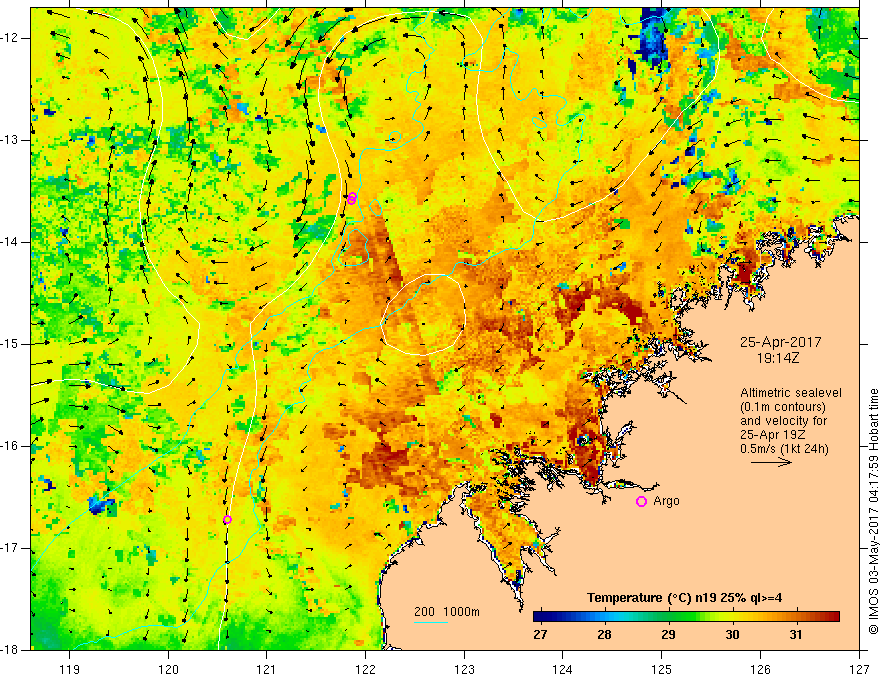880x680 pixels.
Task: Click the colorbar value '30'
Action: [x=732, y=635]
